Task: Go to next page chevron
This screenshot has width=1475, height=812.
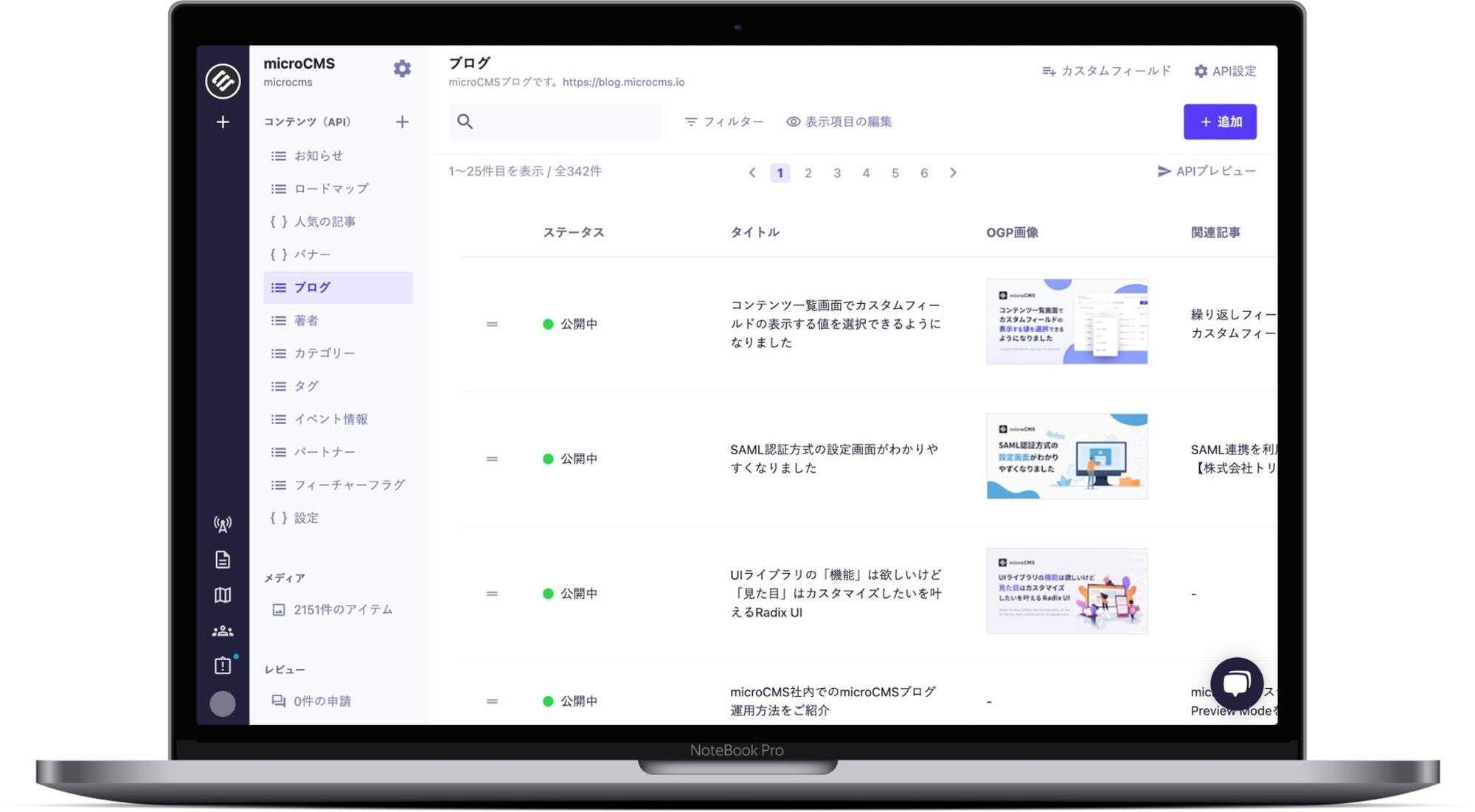Action: click(953, 173)
